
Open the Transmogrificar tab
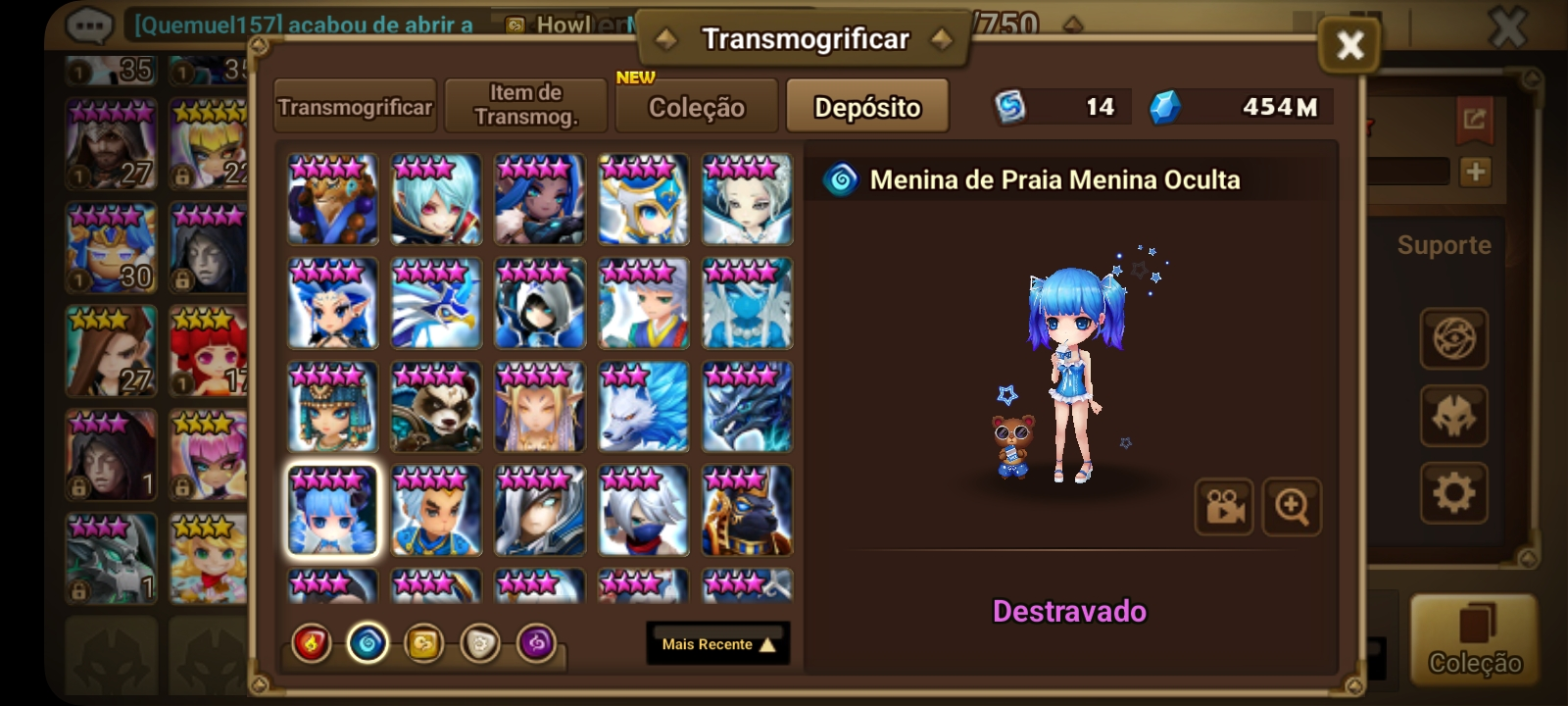pos(355,106)
